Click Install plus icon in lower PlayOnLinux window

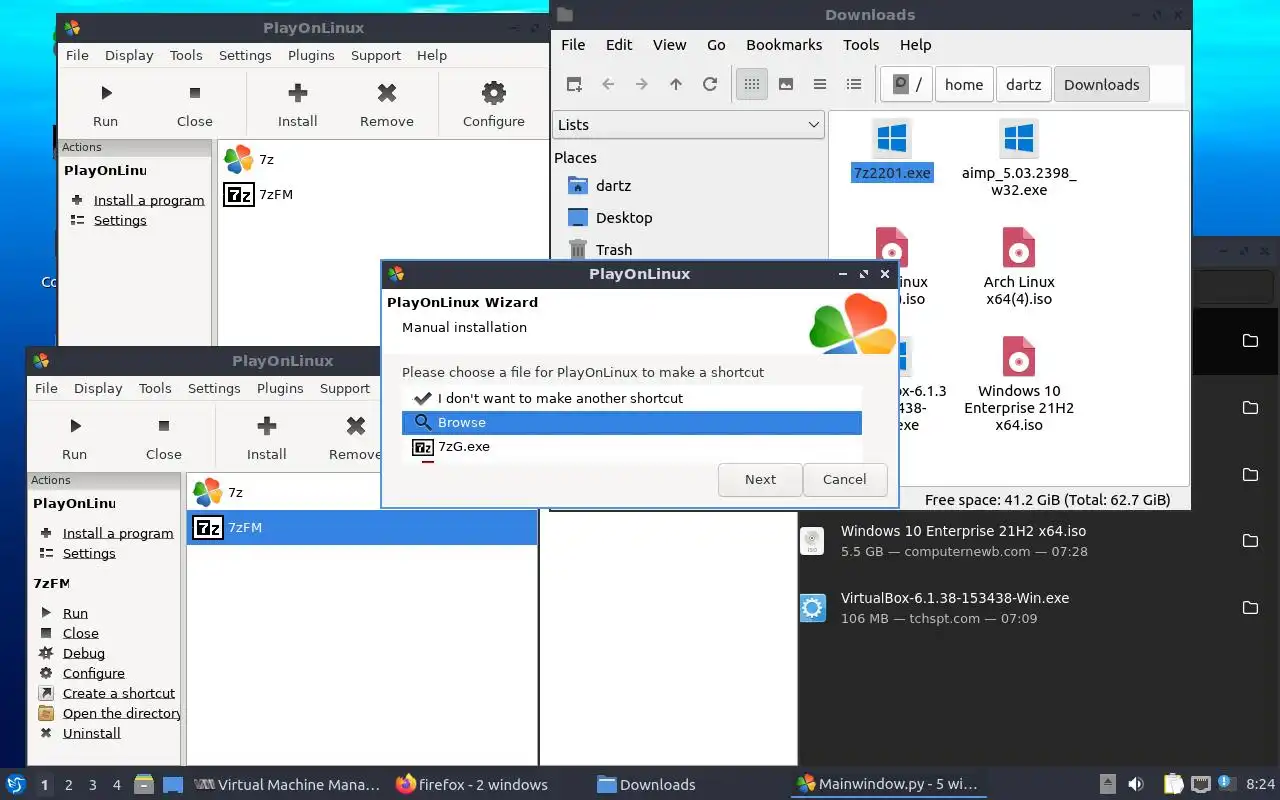coord(266,426)
